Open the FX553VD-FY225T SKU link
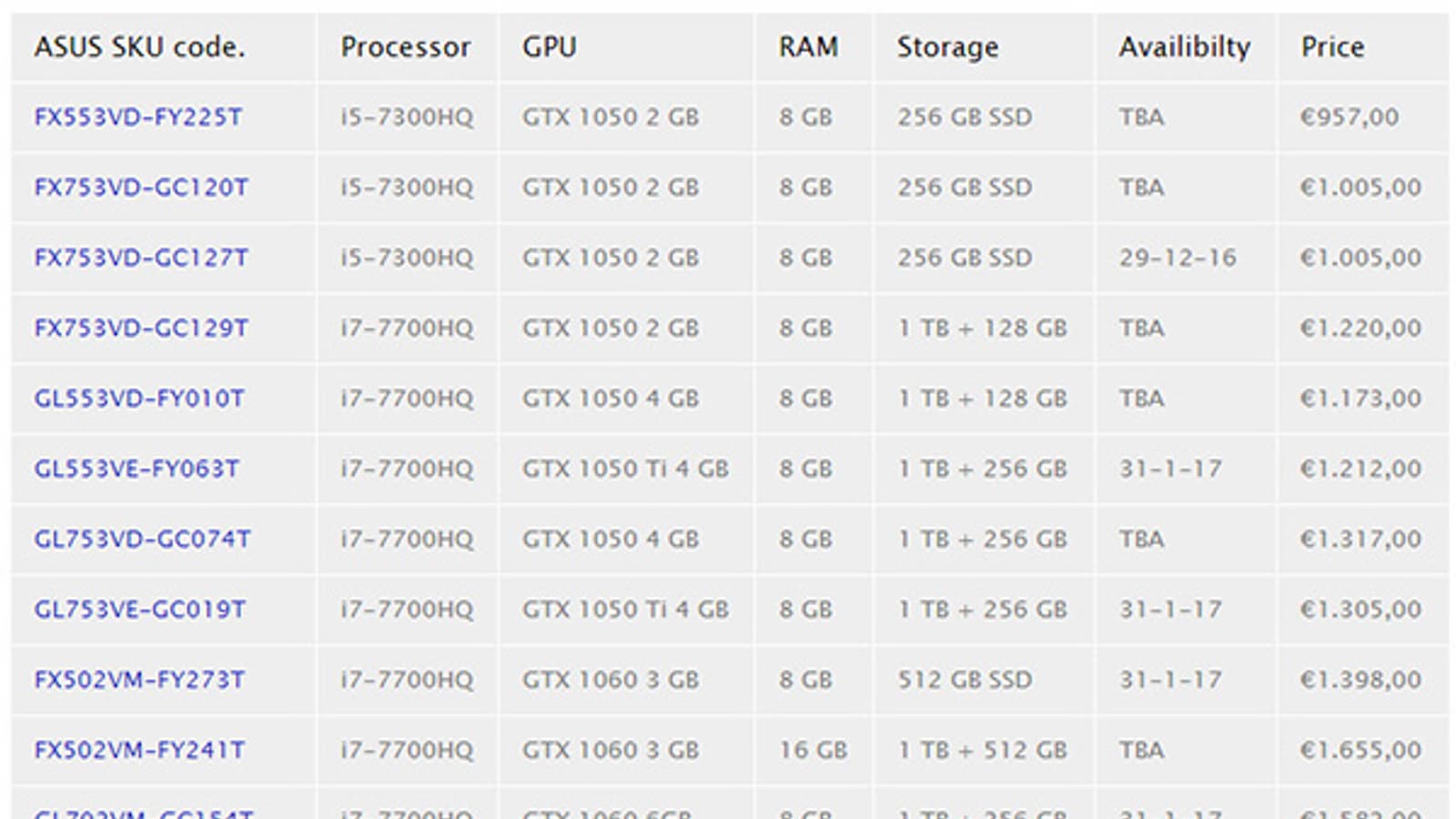Image resolution: width=1456 pixels, height=819 pixels. (138, 117)
